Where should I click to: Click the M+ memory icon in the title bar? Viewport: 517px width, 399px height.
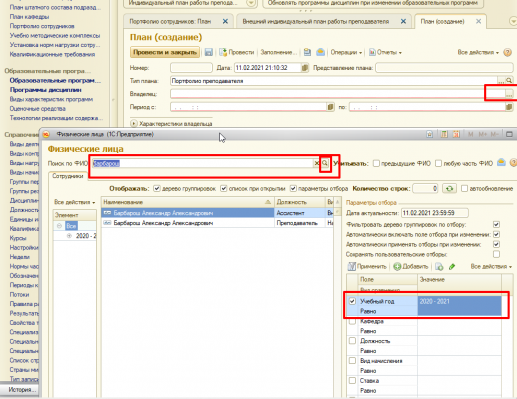(x=483, y=134)
